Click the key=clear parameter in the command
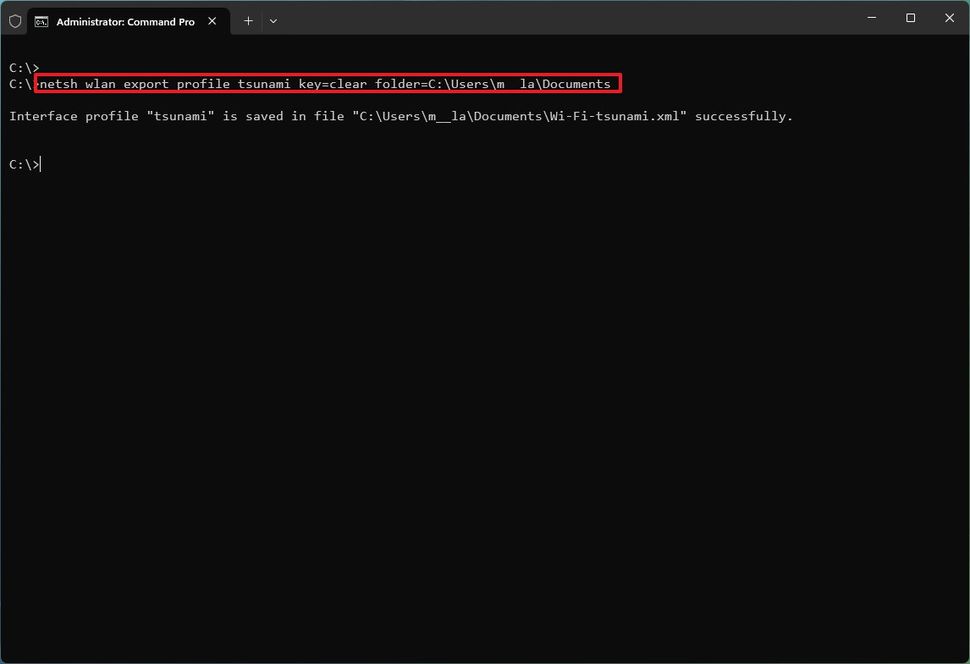This screenshot has height=664, width=970. click(x=333, y=84)
